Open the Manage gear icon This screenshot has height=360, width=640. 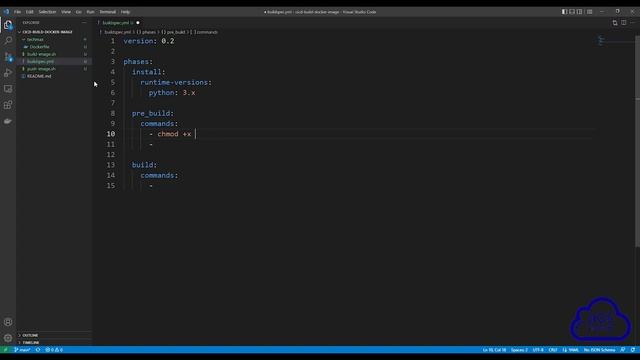click(x=8, y=338)
